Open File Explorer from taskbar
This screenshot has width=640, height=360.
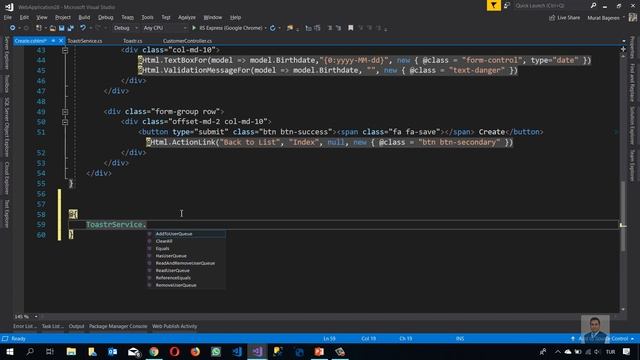click(71, 351)
